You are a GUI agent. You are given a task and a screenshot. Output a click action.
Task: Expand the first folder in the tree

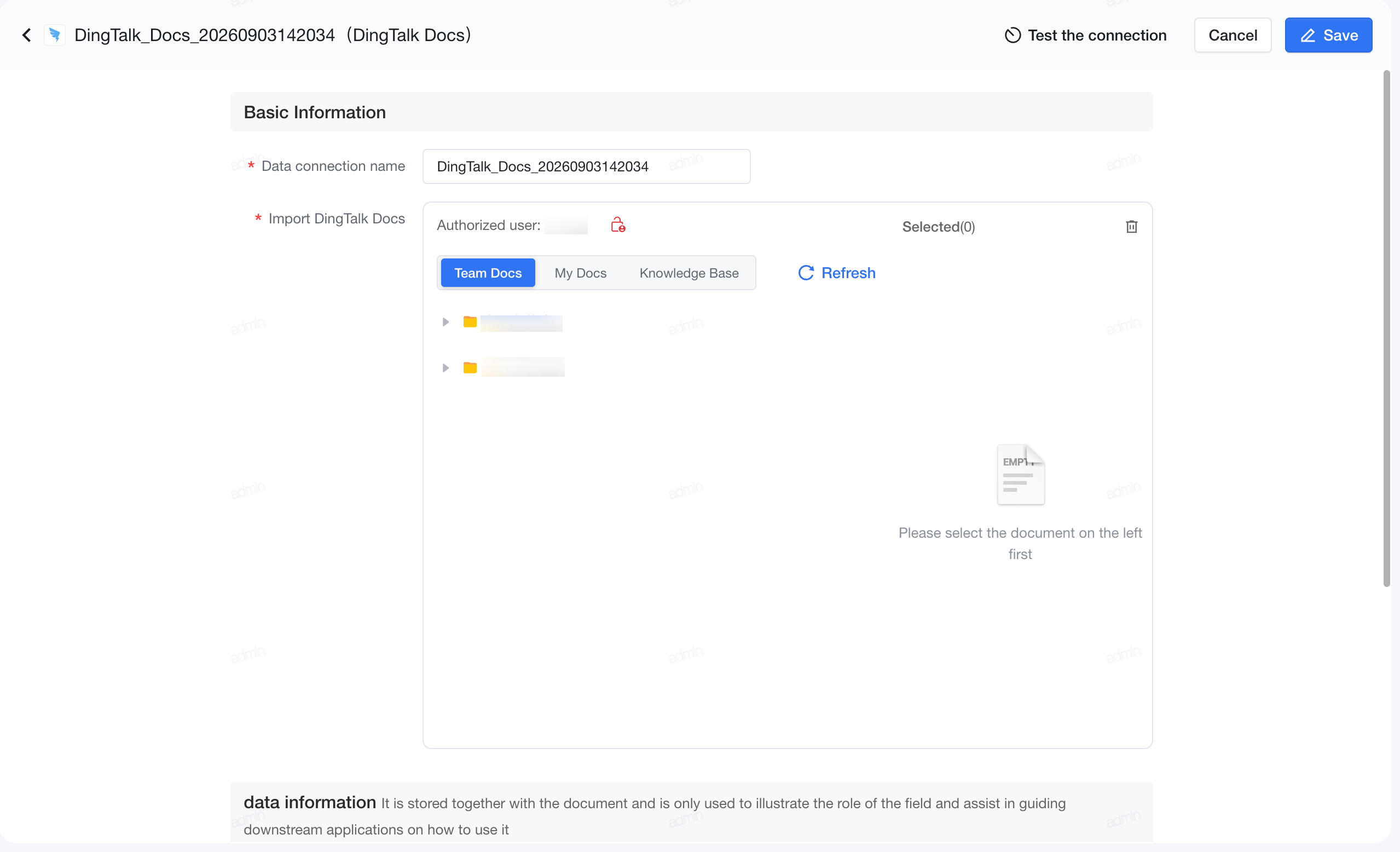pos(446,323)
